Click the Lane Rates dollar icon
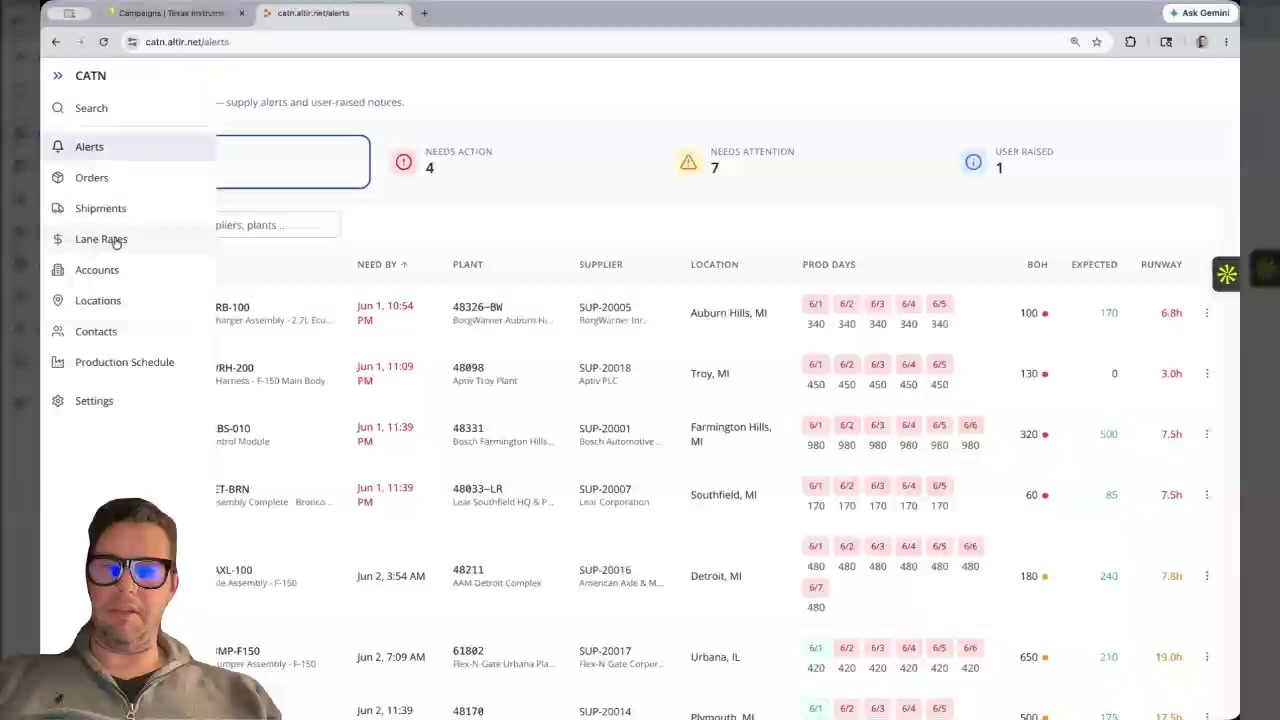1280x720 pixels. [x=58, y=239]
